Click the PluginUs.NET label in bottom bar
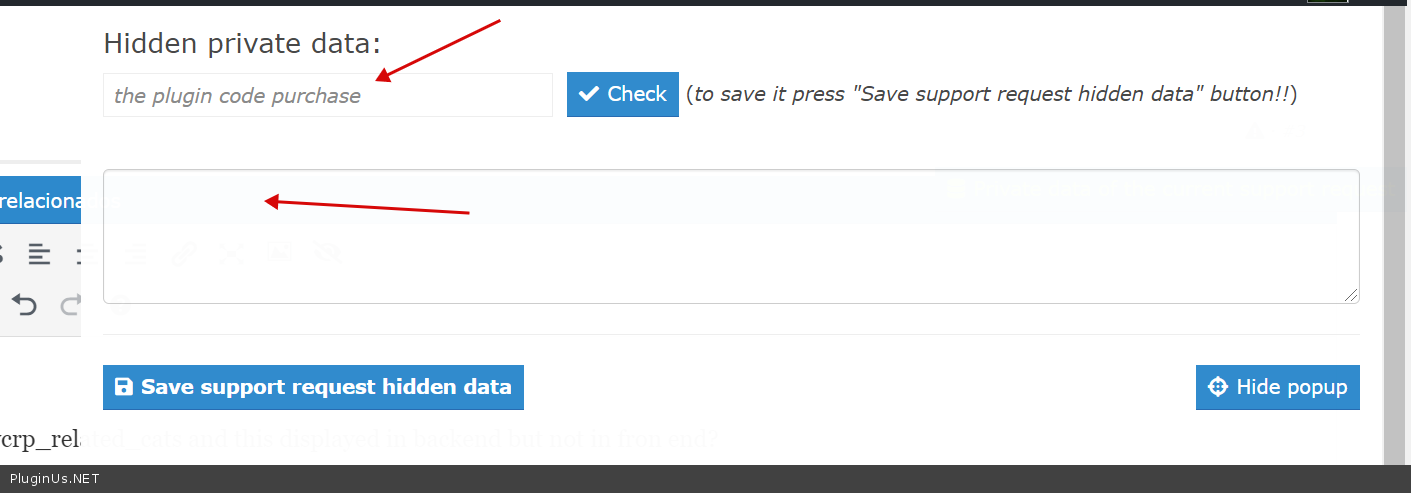The height and width of the screenshot is (493, 1411). pos(54,479)
